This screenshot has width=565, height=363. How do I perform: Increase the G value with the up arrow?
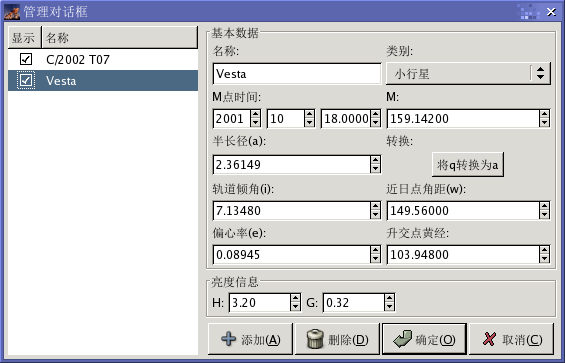tap(389, 298)
